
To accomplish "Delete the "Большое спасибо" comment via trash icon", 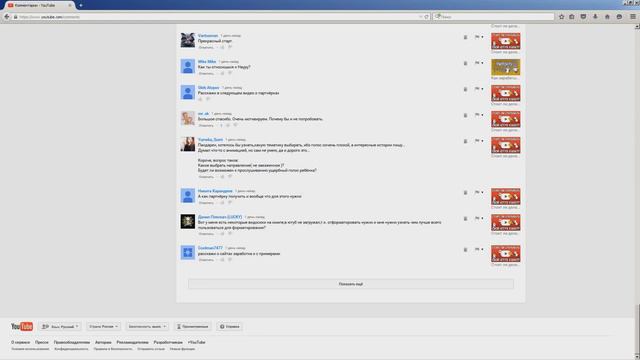I will (x=465, y=115).
